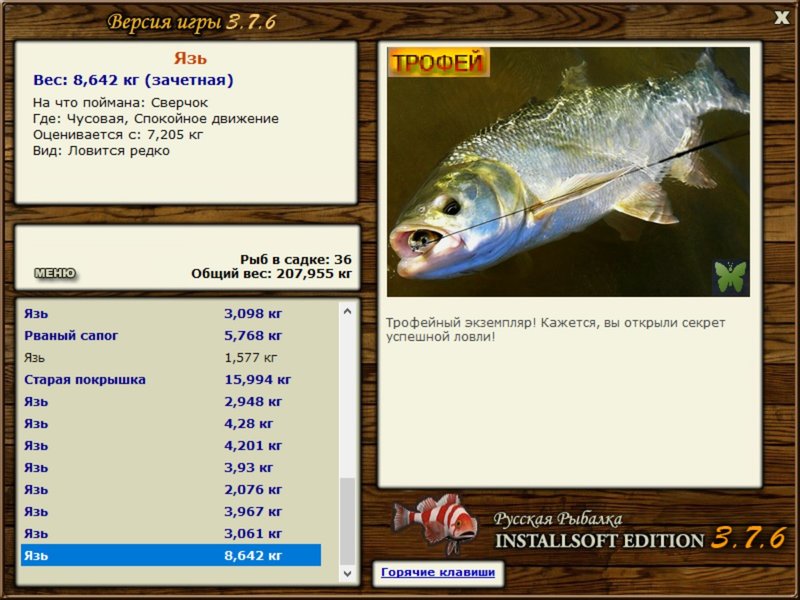This screenshot has height=600, width=800.
Task: Click the Оценивается с: 7,205 кг line
Action: (118, 135)
